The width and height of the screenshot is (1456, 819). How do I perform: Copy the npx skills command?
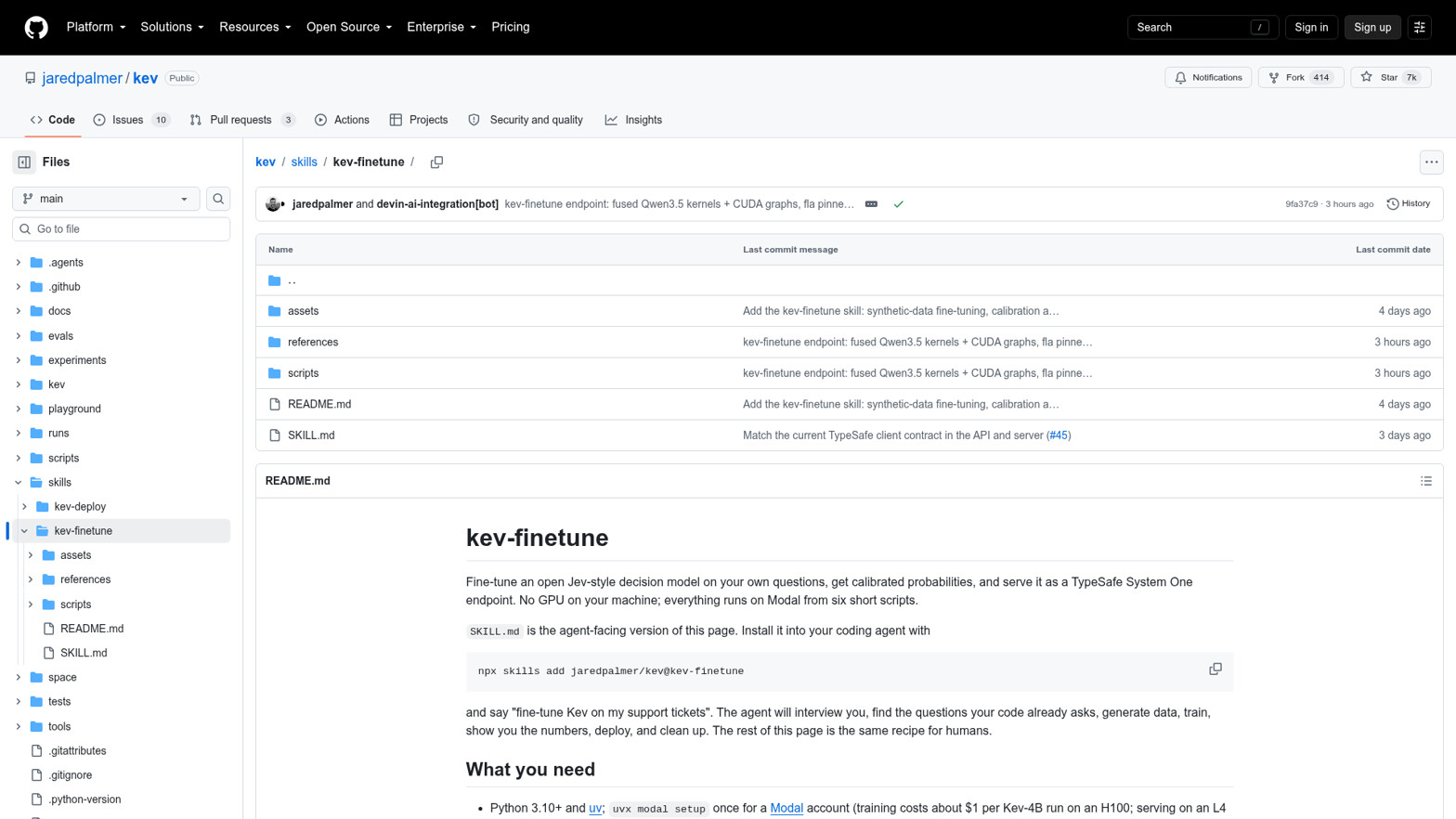coord(1215,669)
